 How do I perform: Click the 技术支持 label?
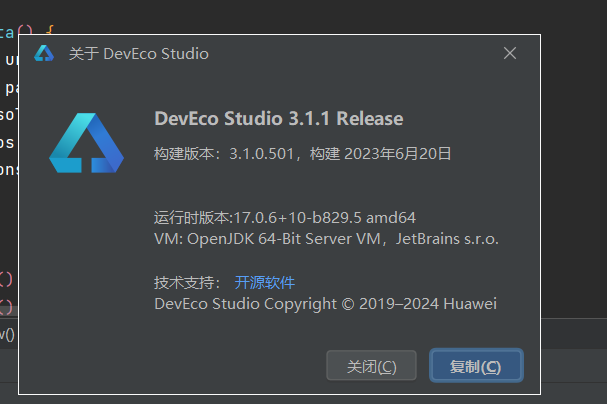click(187, 282)
